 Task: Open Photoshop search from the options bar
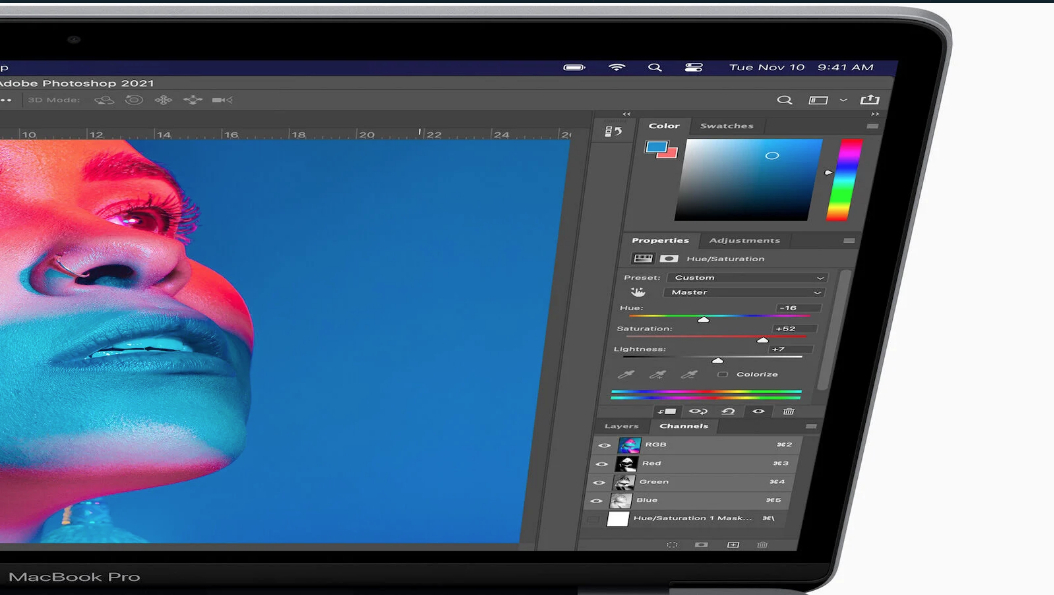pos(784,100)
